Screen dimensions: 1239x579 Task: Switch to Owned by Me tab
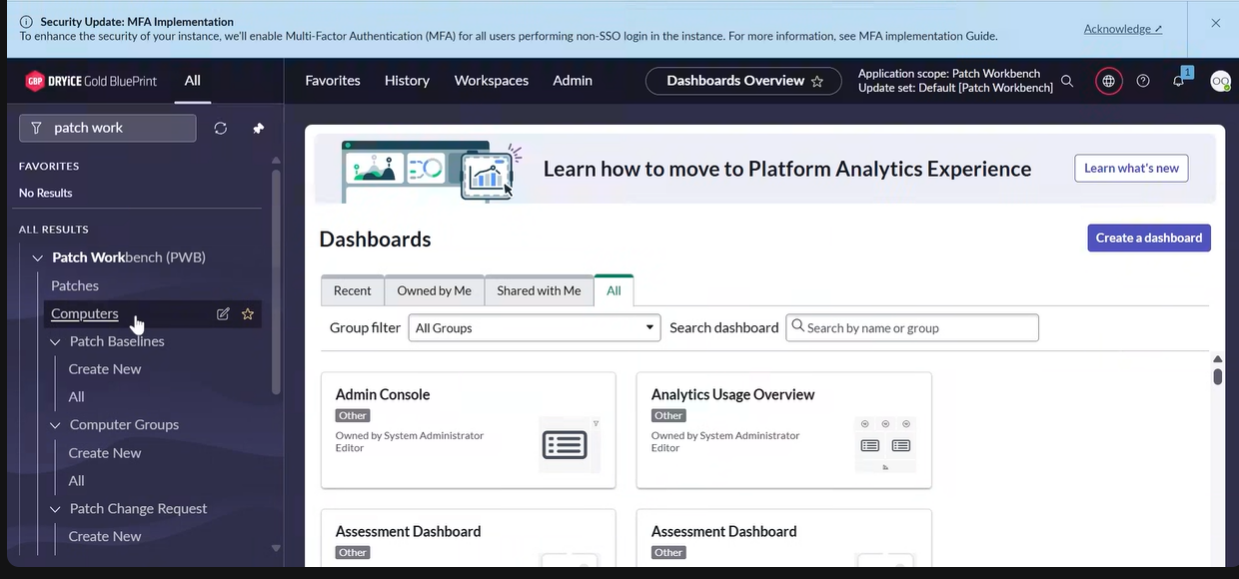point(434,291)
